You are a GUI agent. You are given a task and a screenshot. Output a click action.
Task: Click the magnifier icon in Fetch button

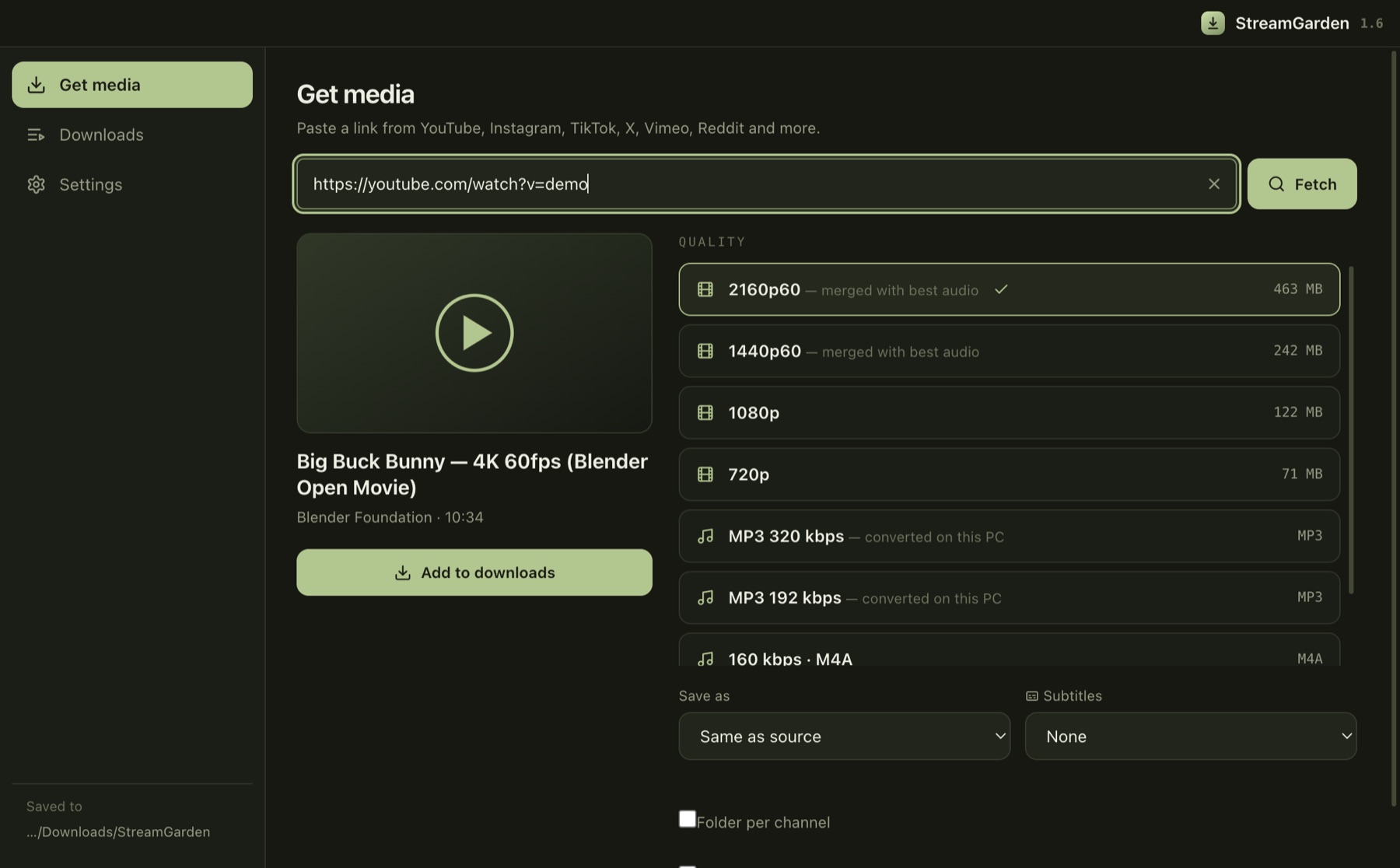click(1276, 184)
